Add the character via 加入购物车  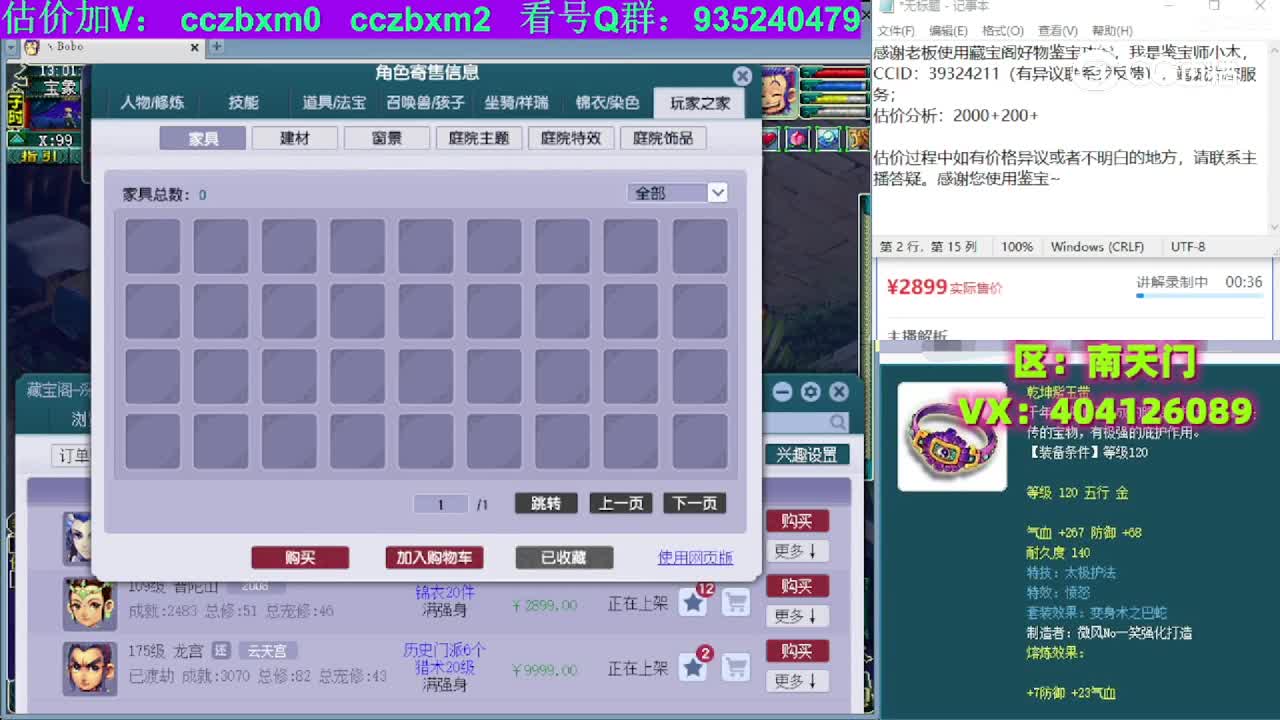(x=434, y=558)
